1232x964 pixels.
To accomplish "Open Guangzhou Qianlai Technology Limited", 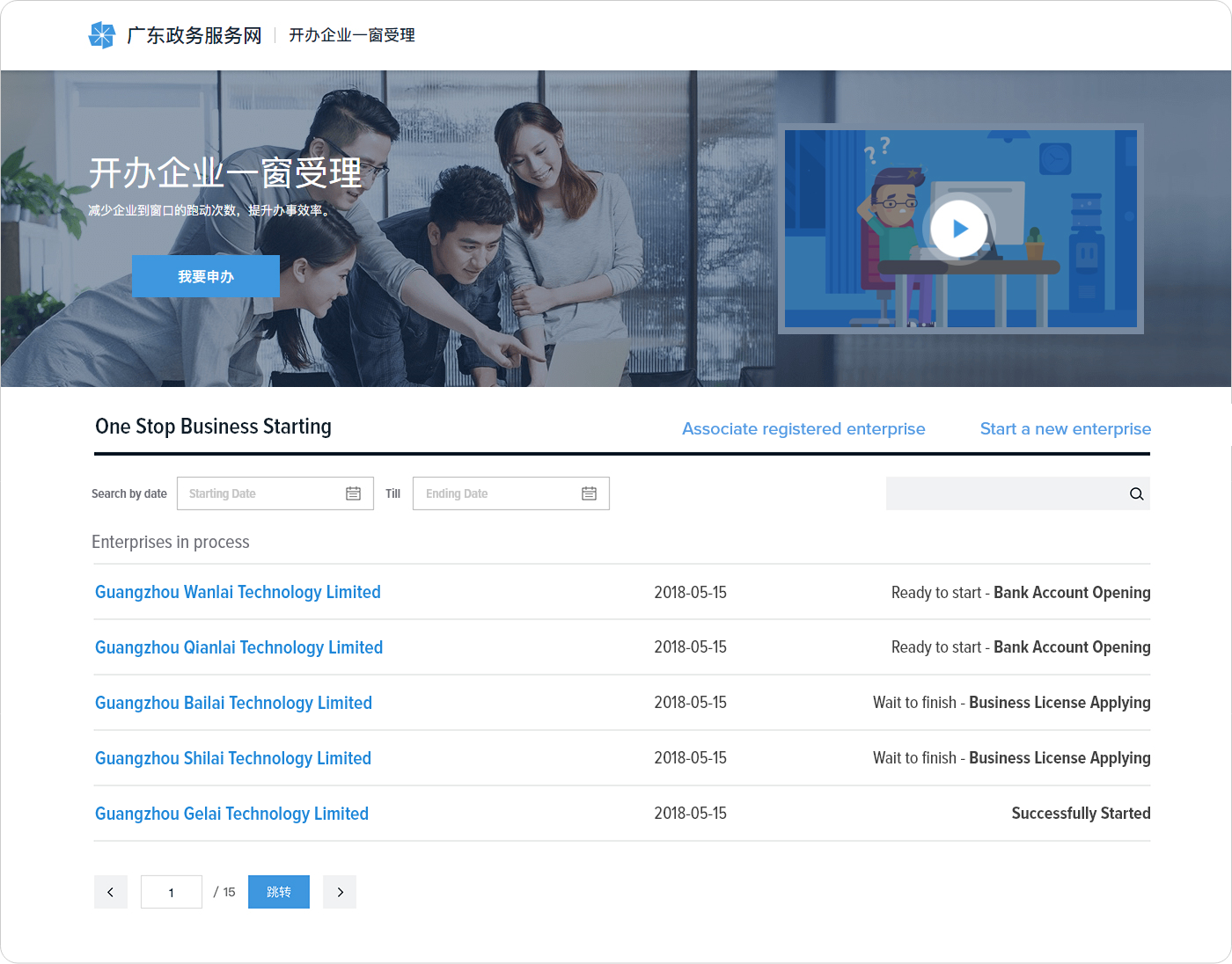I will click(x=238, y=647).
